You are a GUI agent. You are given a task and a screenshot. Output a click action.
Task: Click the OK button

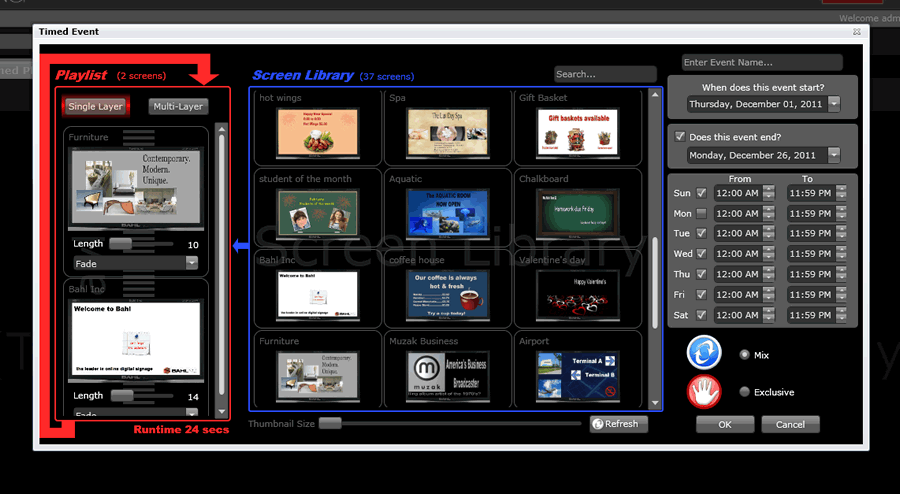[x=725, y=425]
